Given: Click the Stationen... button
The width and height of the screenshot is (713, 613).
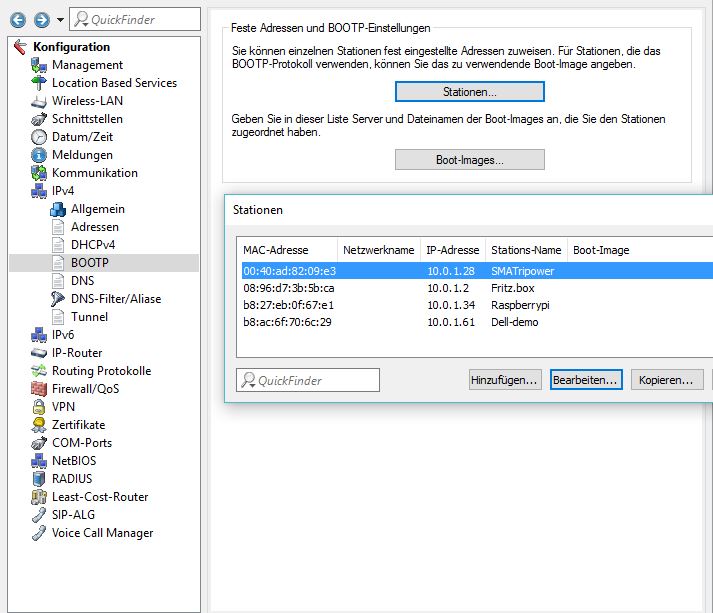Looking at the screenshot, I should coord(470,92).
